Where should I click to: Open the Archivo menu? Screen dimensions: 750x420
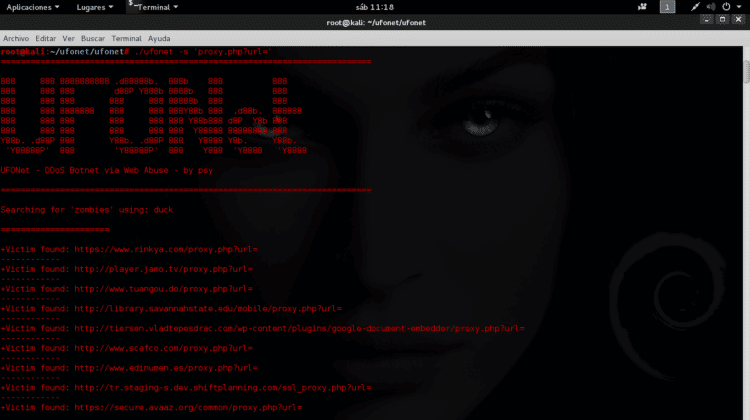(16, 38)
